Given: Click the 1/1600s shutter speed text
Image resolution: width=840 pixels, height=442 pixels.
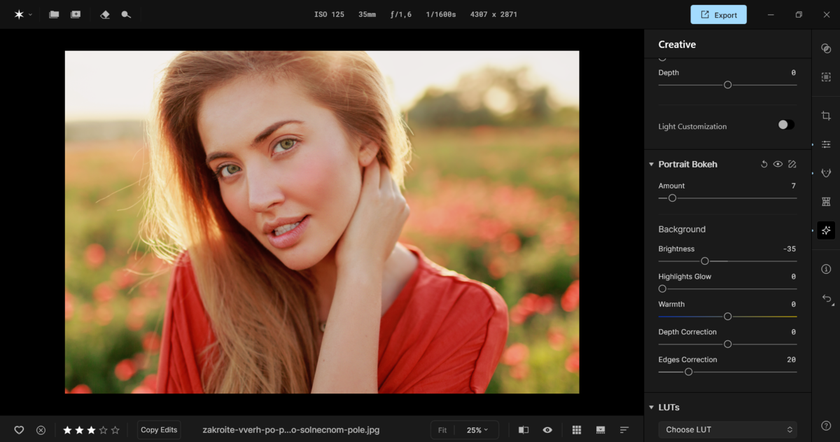Looking at the screenshot, I should (440, 14).
